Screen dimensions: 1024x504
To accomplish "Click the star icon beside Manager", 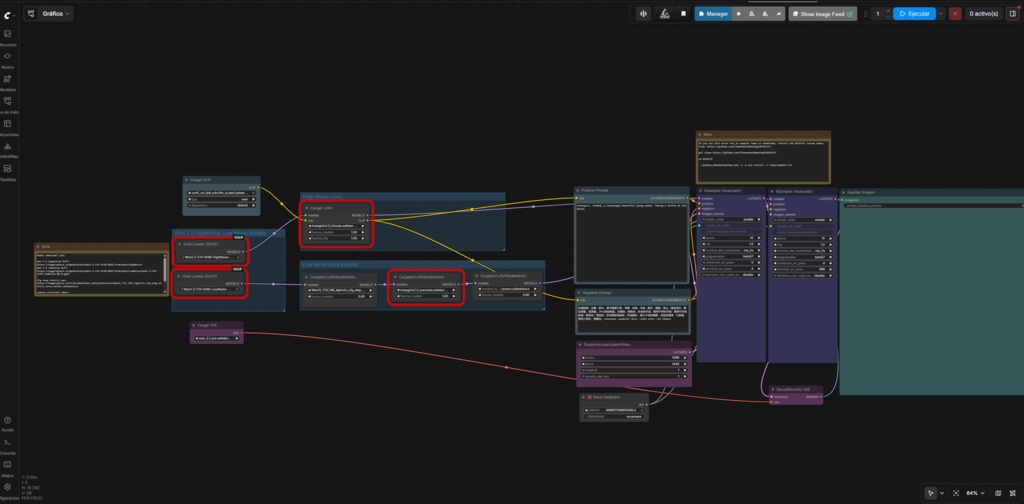I will tap(738, 14).
